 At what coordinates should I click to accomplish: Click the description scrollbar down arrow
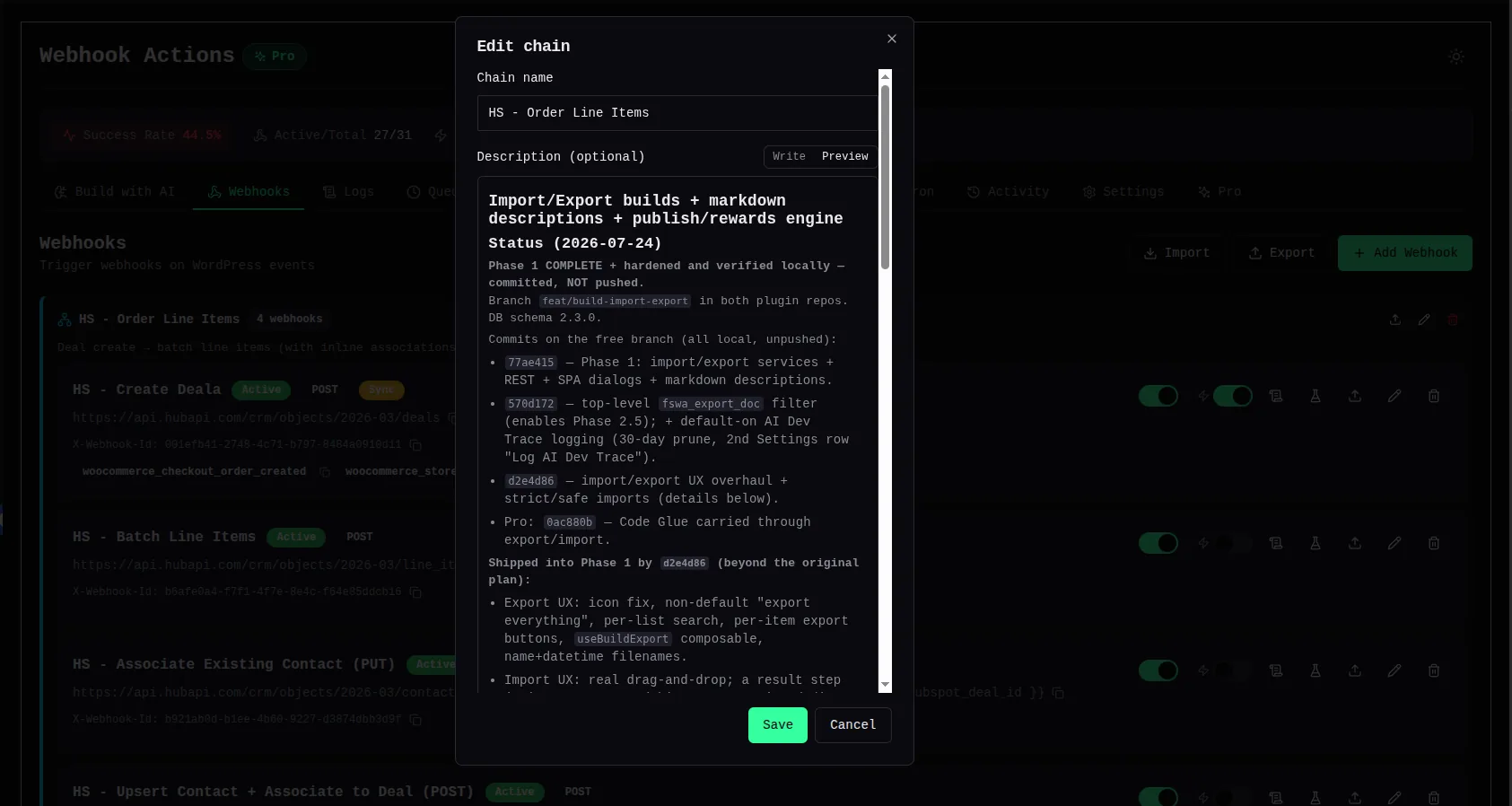(885, 685)
